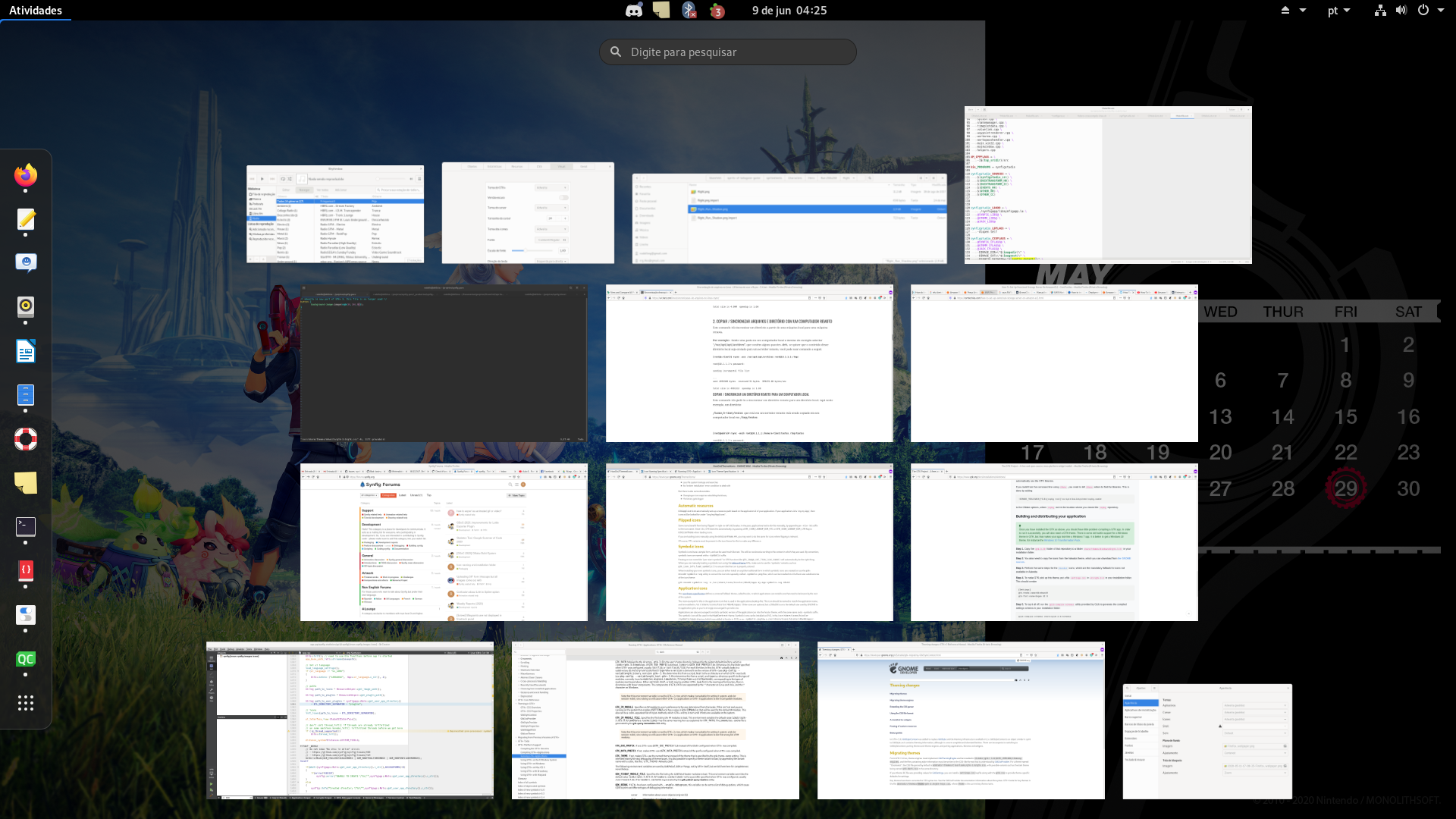
Task: Click Atividades in the top bar
Action: [36, 10]
